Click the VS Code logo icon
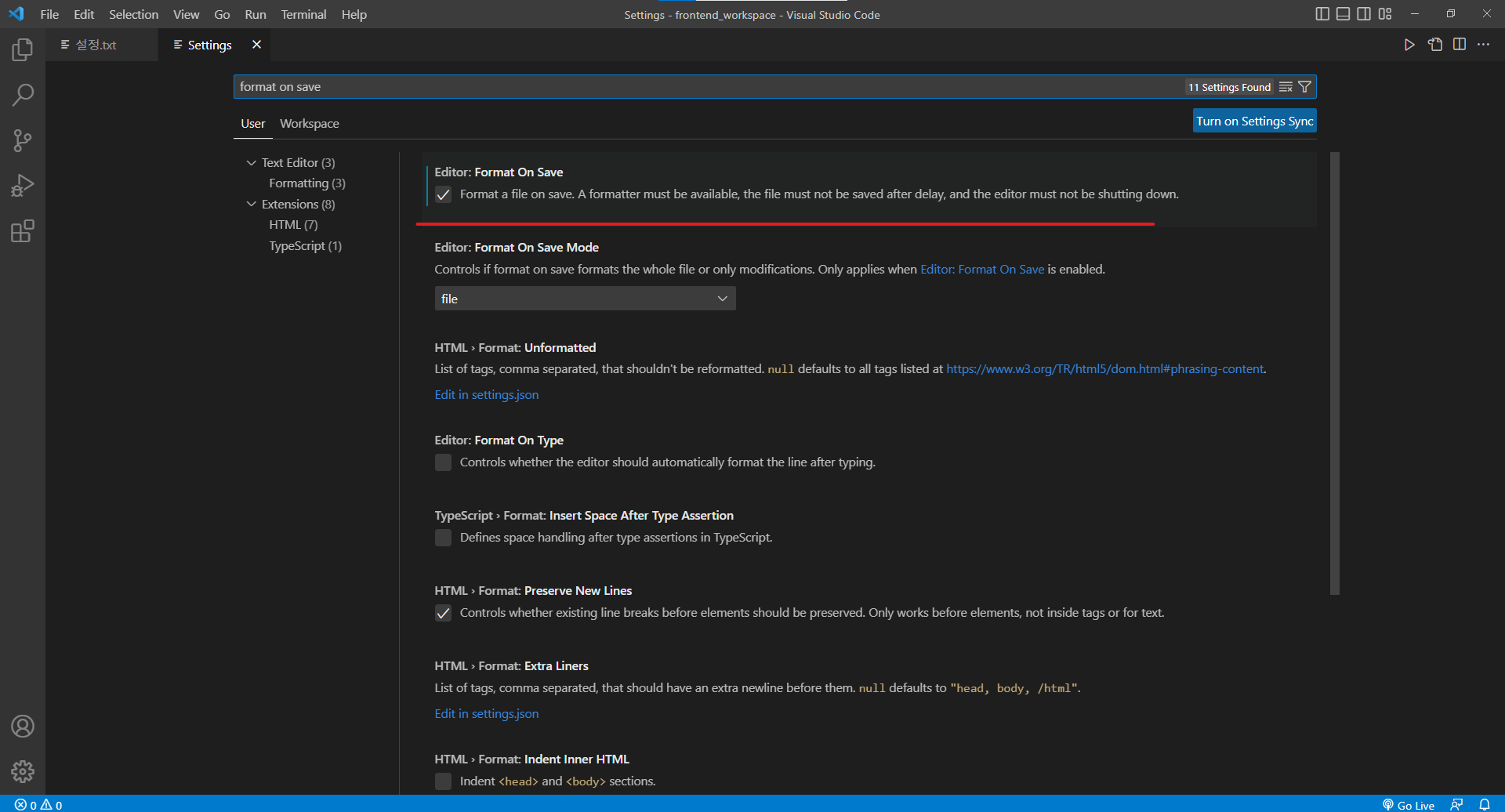Screen dimensions: 1505x812 [x=16, y=14]
